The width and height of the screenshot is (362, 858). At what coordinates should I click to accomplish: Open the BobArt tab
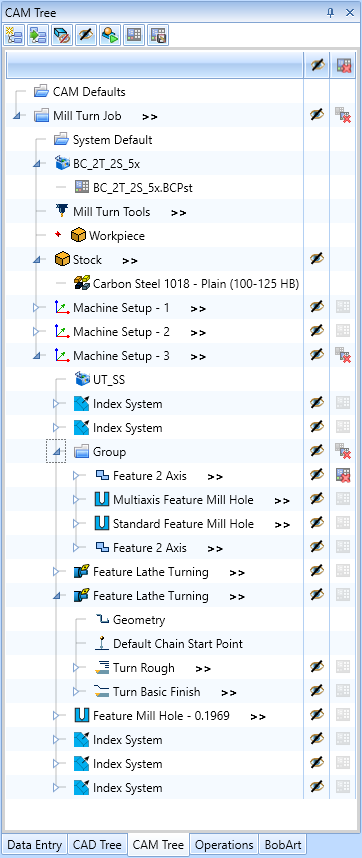click(282, 844)
